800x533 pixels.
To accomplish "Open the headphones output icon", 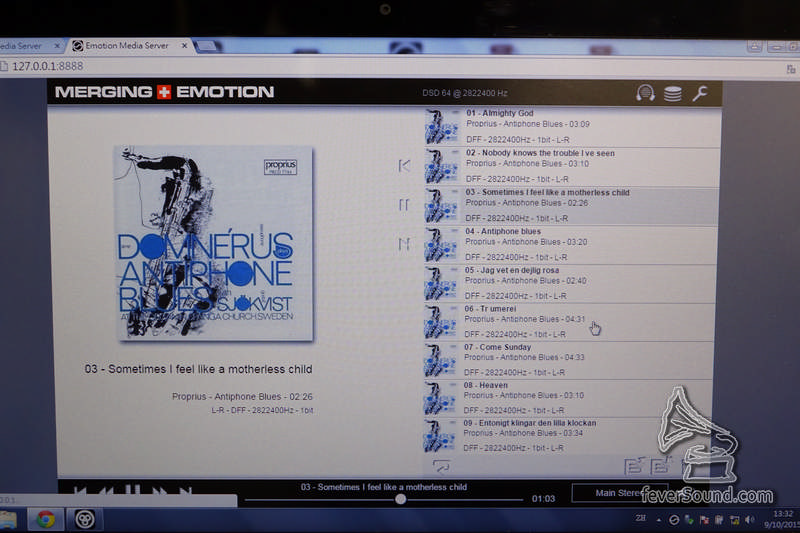I will click(645, 93).
